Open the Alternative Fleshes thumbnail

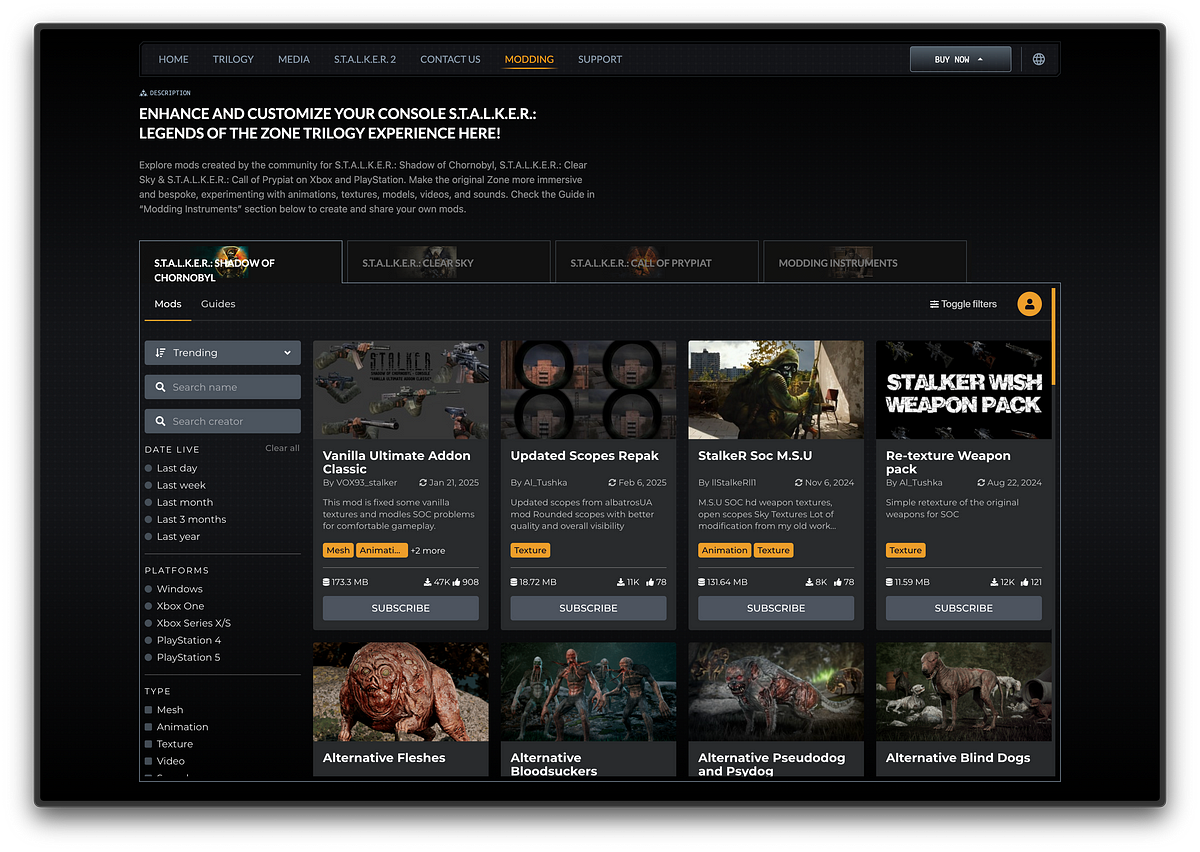tap(401, 691)
